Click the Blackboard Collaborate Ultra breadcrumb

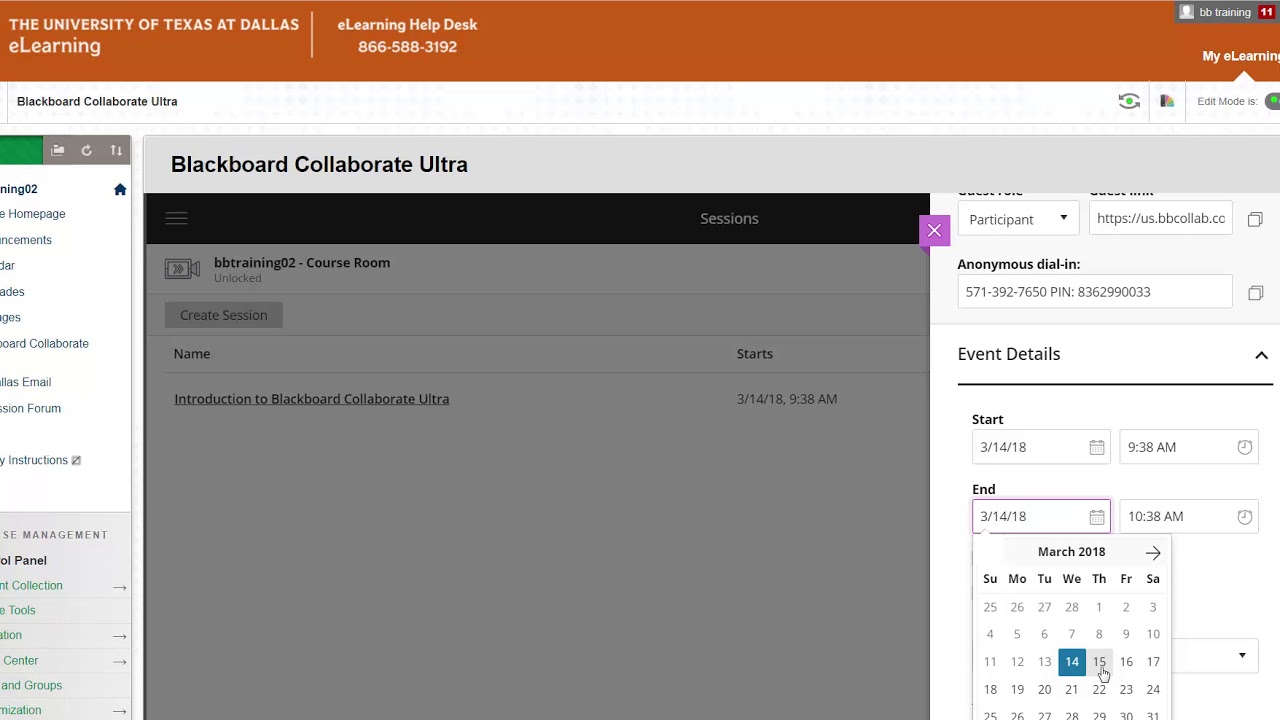[97, 101]
